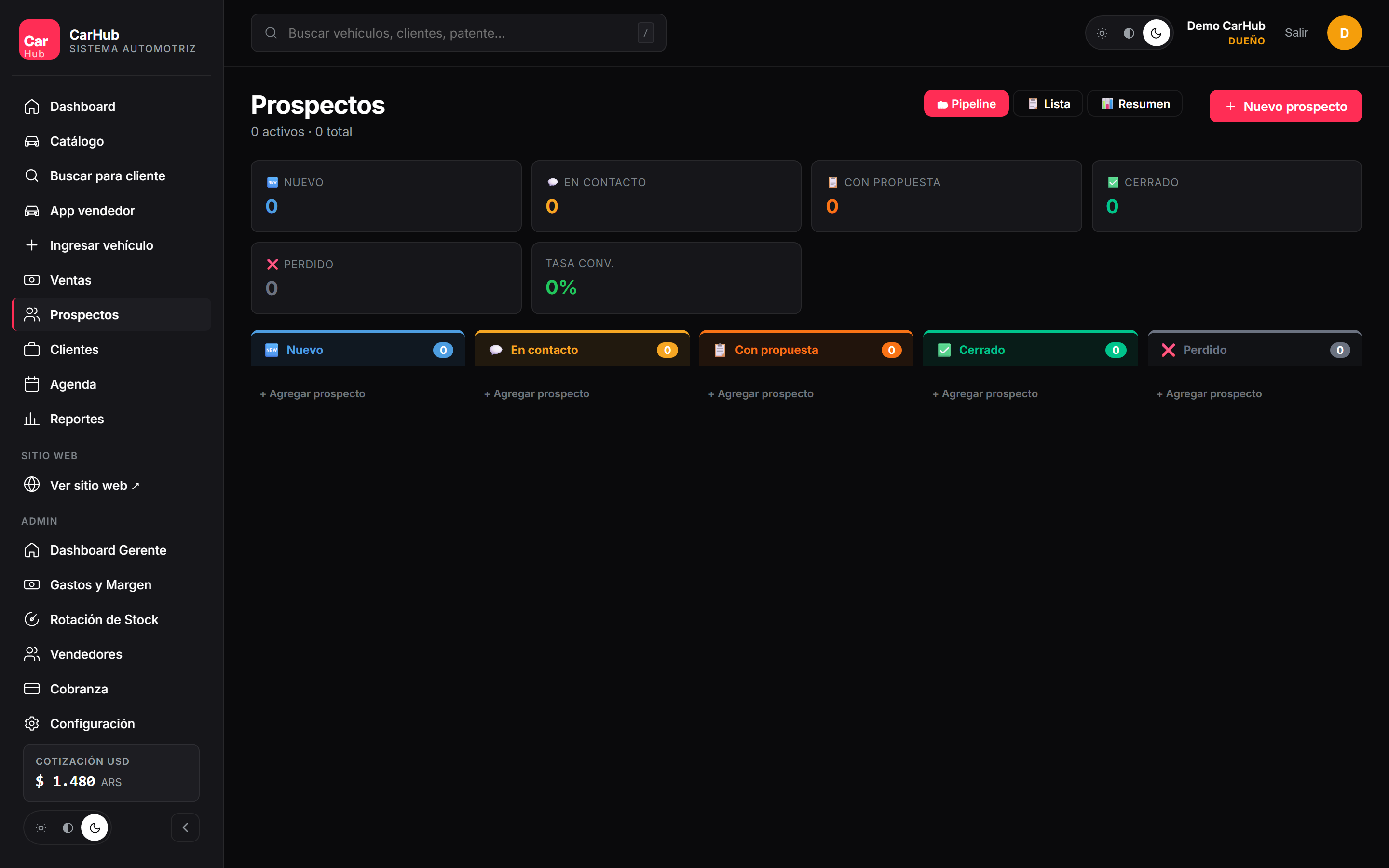This screenshot has width=1389, height=868.
Task: Open Ventas in the sidebar
Action: coord(111,280)
